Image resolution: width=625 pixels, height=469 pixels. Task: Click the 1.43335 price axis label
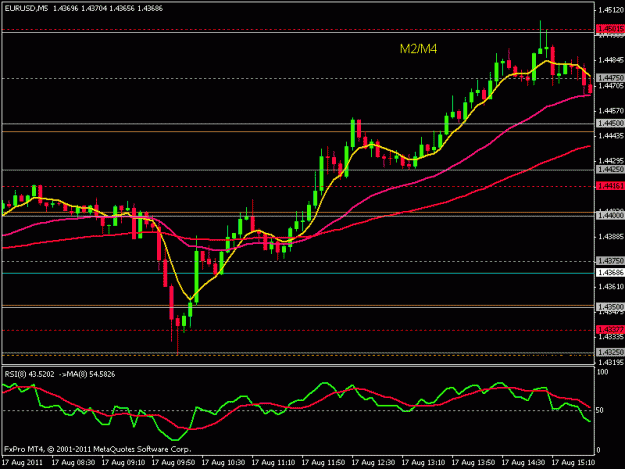(x=611, y=337)
